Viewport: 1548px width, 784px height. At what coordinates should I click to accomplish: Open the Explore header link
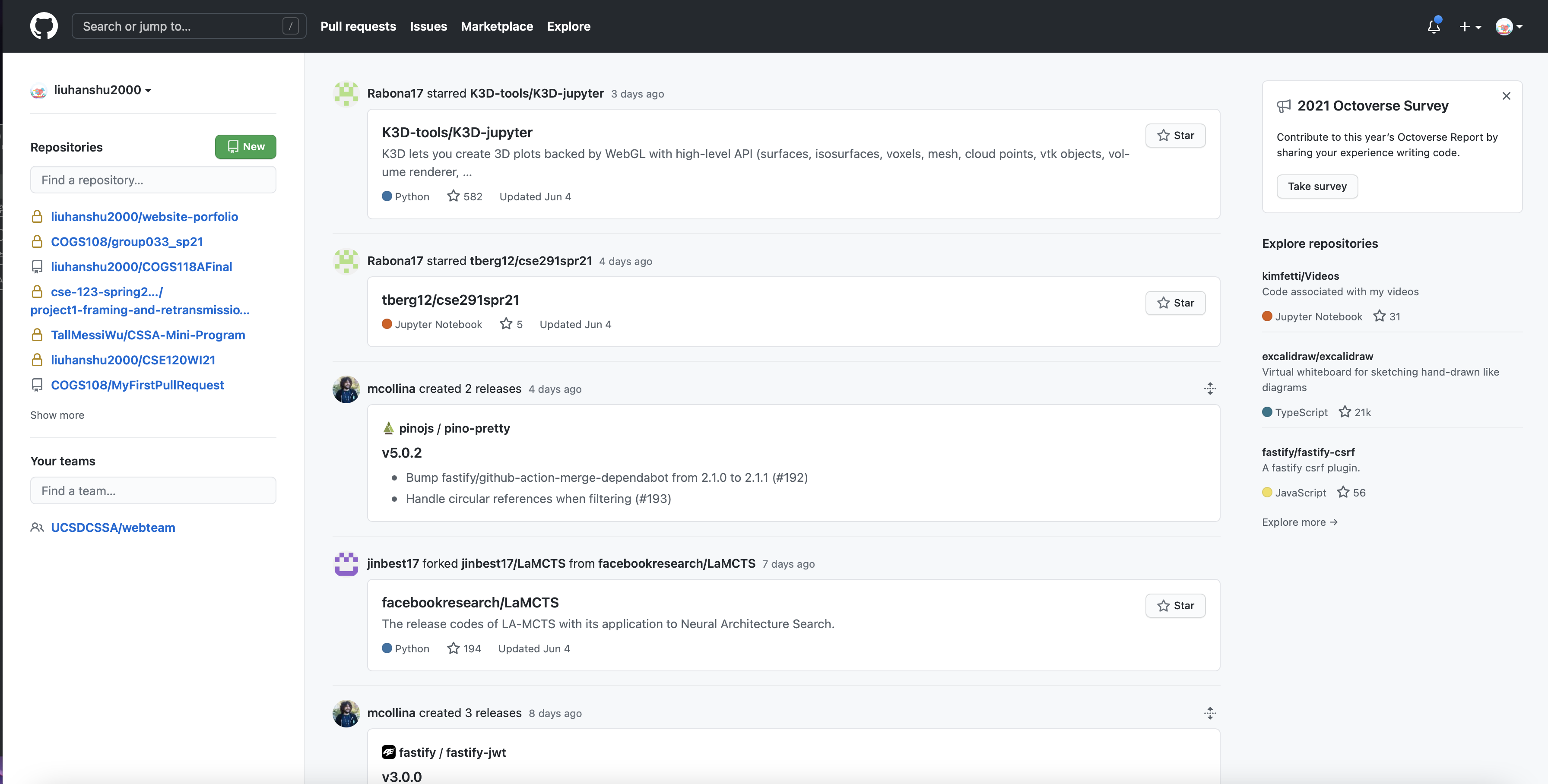click(568, 26)
